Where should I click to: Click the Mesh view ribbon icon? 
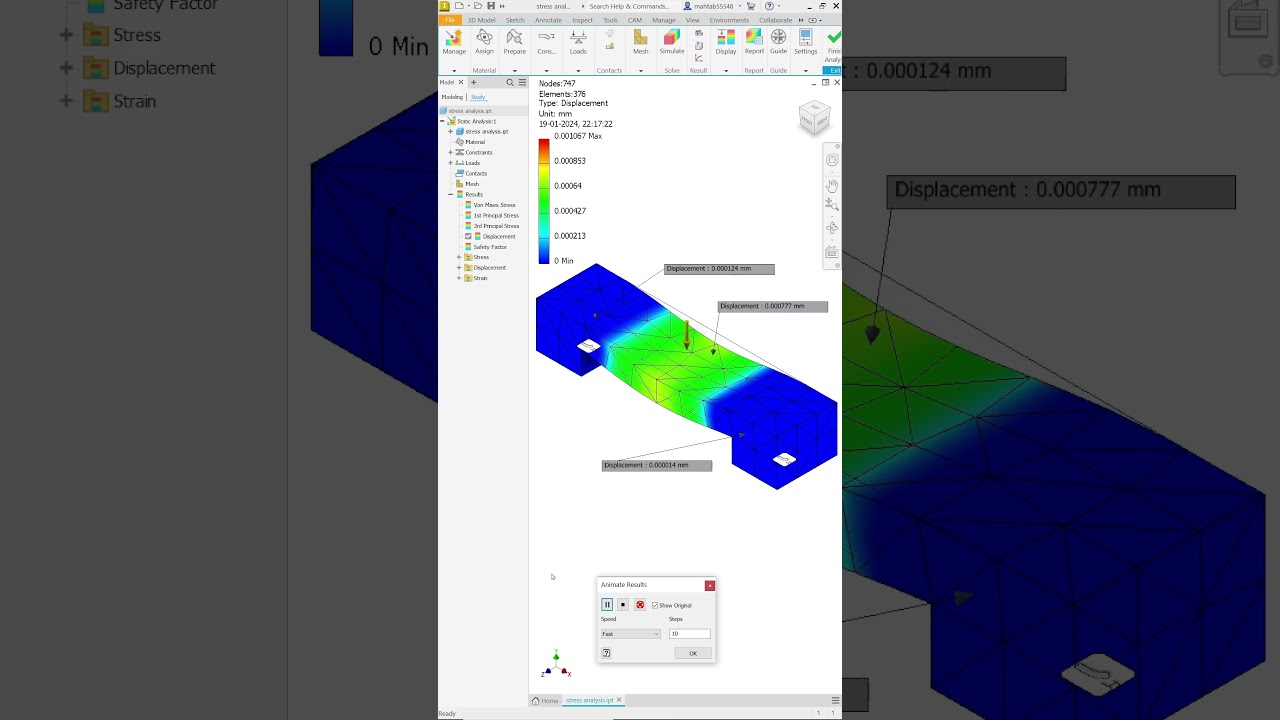click(640, 41)
